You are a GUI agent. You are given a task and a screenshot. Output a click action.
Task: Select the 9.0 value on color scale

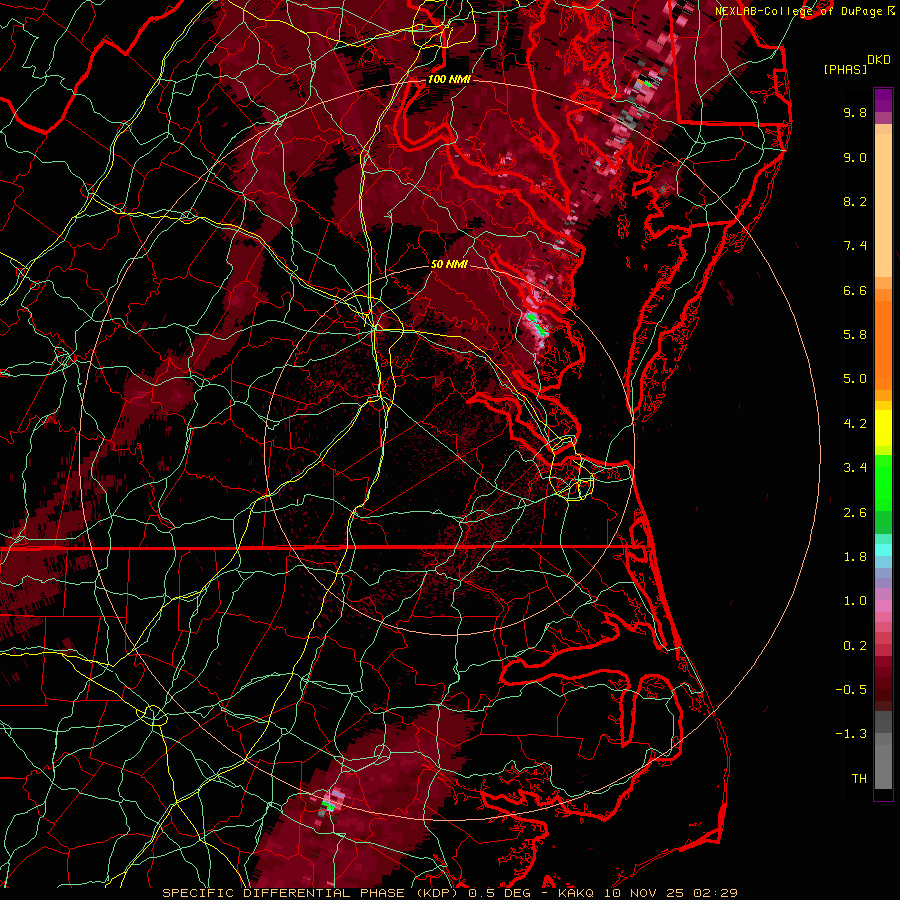pos(855,157)
